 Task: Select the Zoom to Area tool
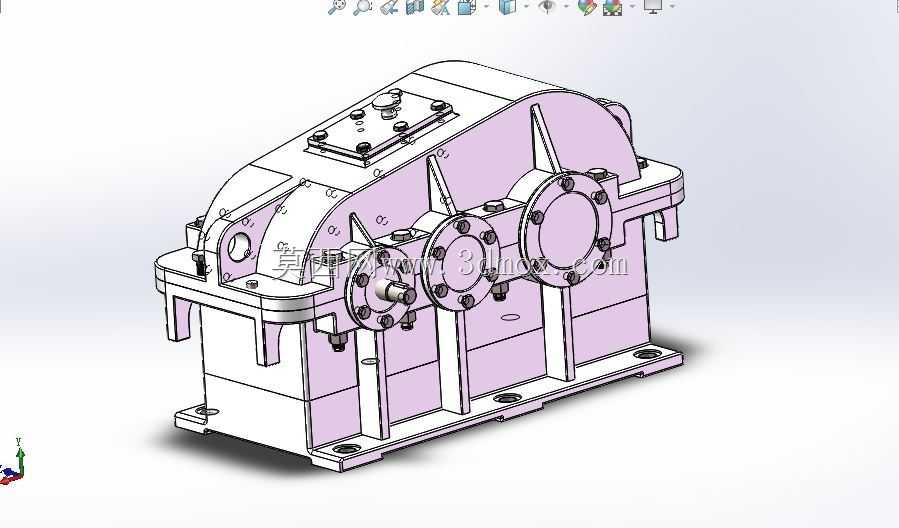pos(362,6)
